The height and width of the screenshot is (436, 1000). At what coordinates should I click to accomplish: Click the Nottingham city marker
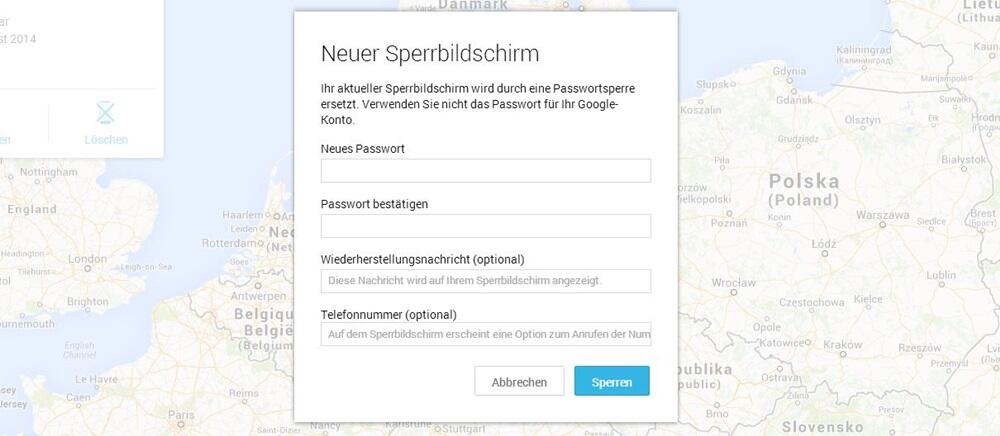point(37,182)
